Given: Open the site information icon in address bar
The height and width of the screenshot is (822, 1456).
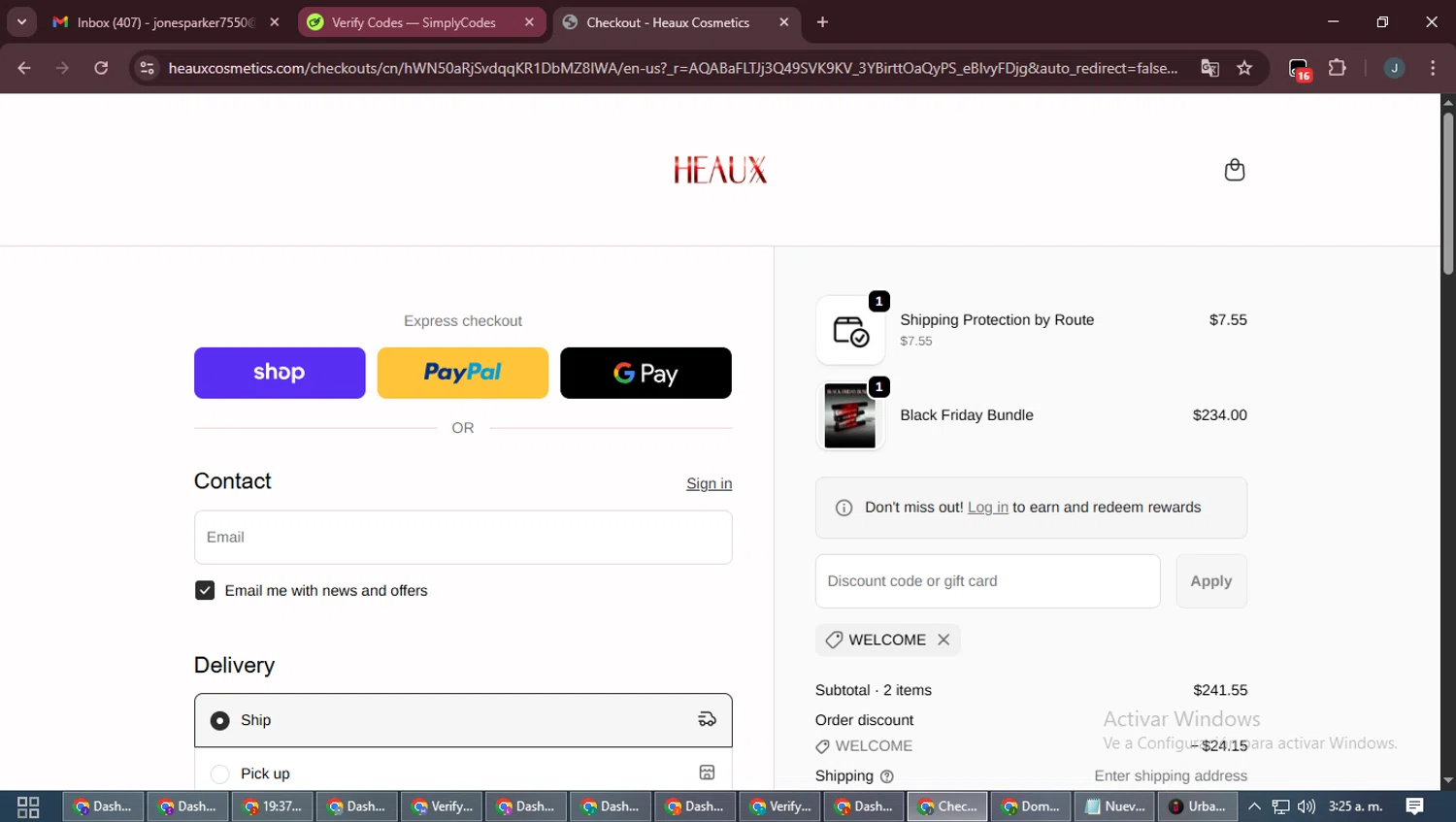Looking at the screenshot, I should pyautogui.click(x=147, y=68).
